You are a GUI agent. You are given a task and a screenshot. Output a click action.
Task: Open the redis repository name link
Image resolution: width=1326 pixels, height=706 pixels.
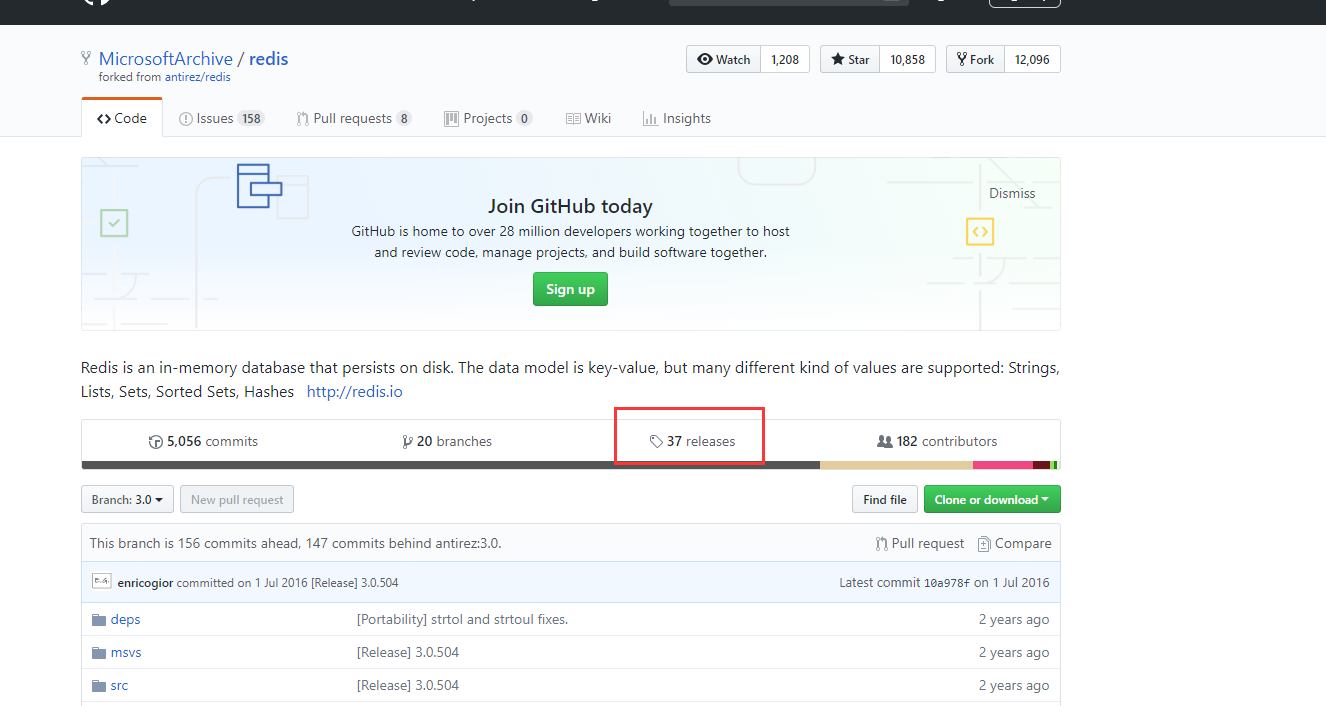tap(268, 59)
